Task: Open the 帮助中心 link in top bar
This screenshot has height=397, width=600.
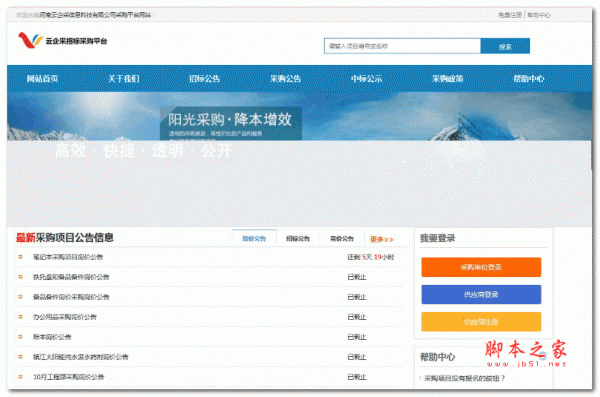Action: tap(539, 15)
